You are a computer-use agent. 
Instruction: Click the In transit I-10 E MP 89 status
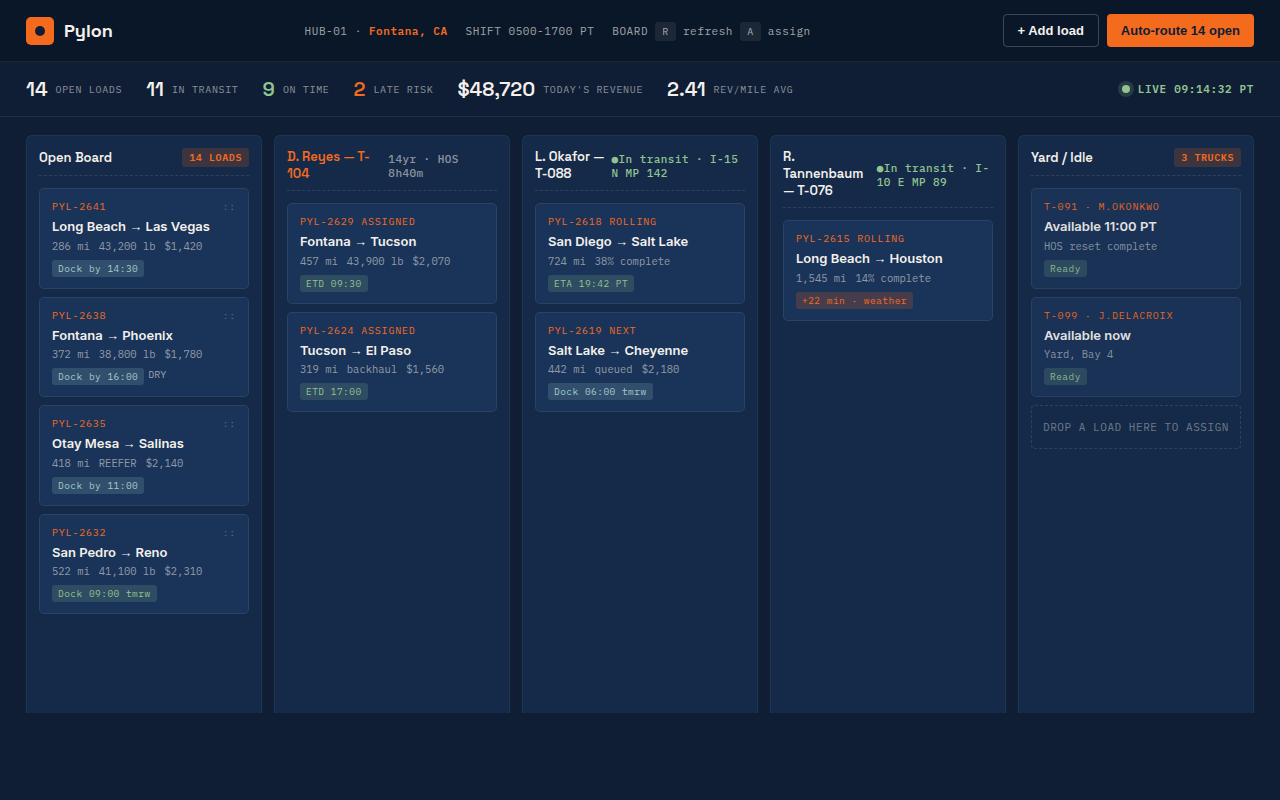[934, 175]
